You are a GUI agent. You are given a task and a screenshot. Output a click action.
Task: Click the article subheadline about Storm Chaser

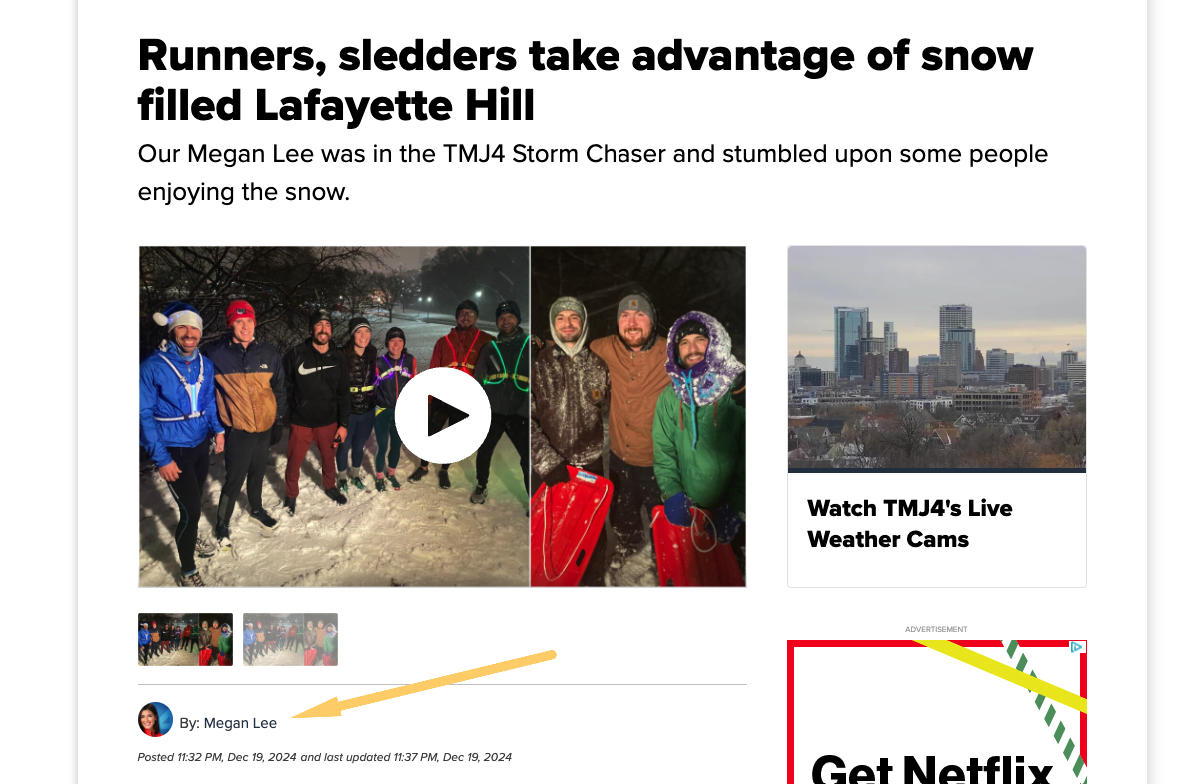click(593, 172)
